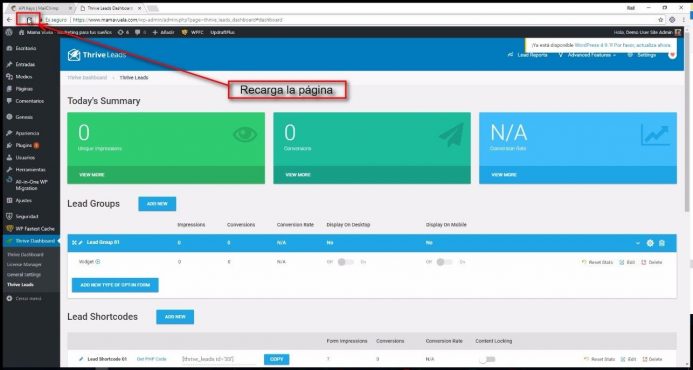
Task: Click the plus icon next to Widget
Action: coord(98,262)
